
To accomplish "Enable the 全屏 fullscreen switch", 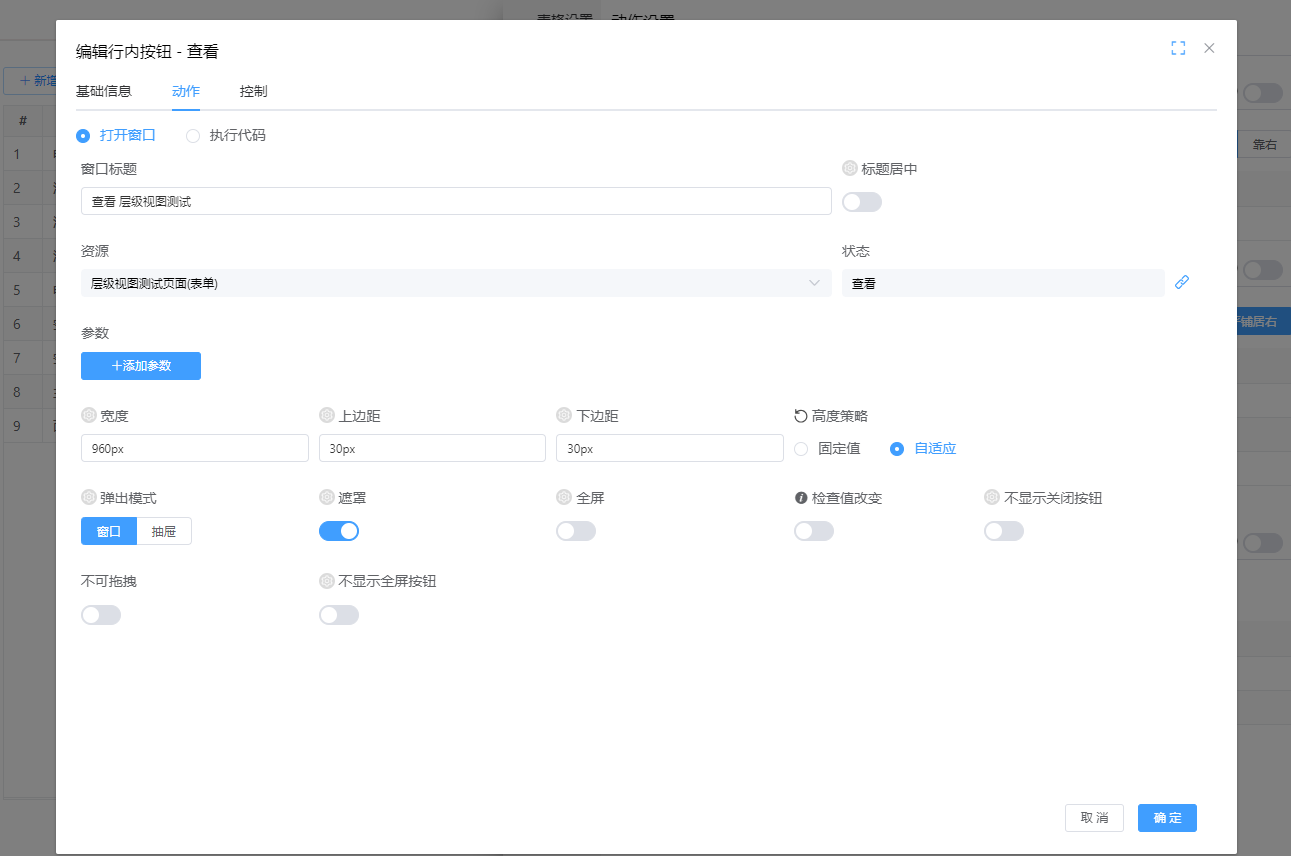I will click(x=576, y=531).
